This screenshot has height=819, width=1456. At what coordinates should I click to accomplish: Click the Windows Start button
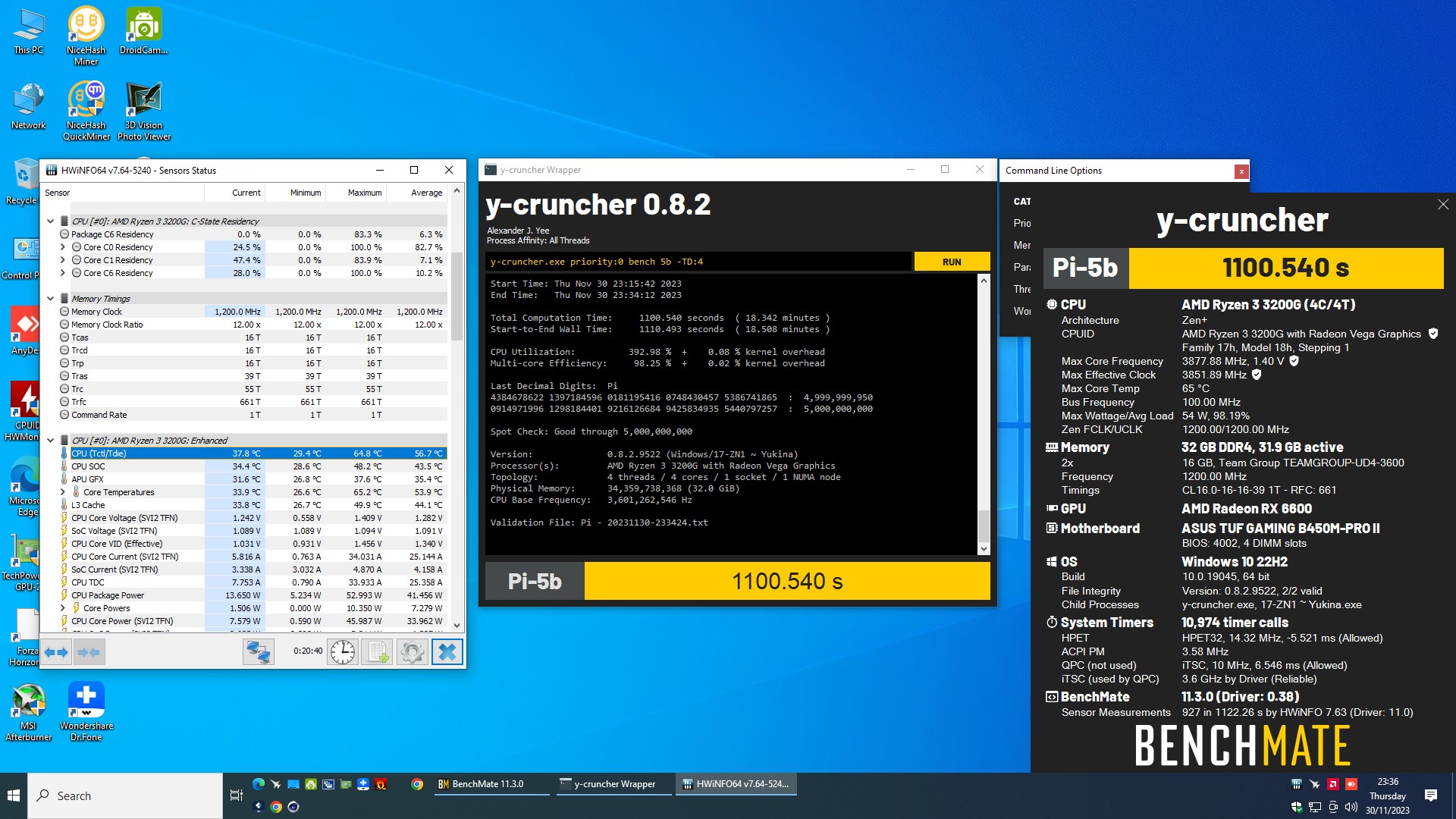point(14,795)
